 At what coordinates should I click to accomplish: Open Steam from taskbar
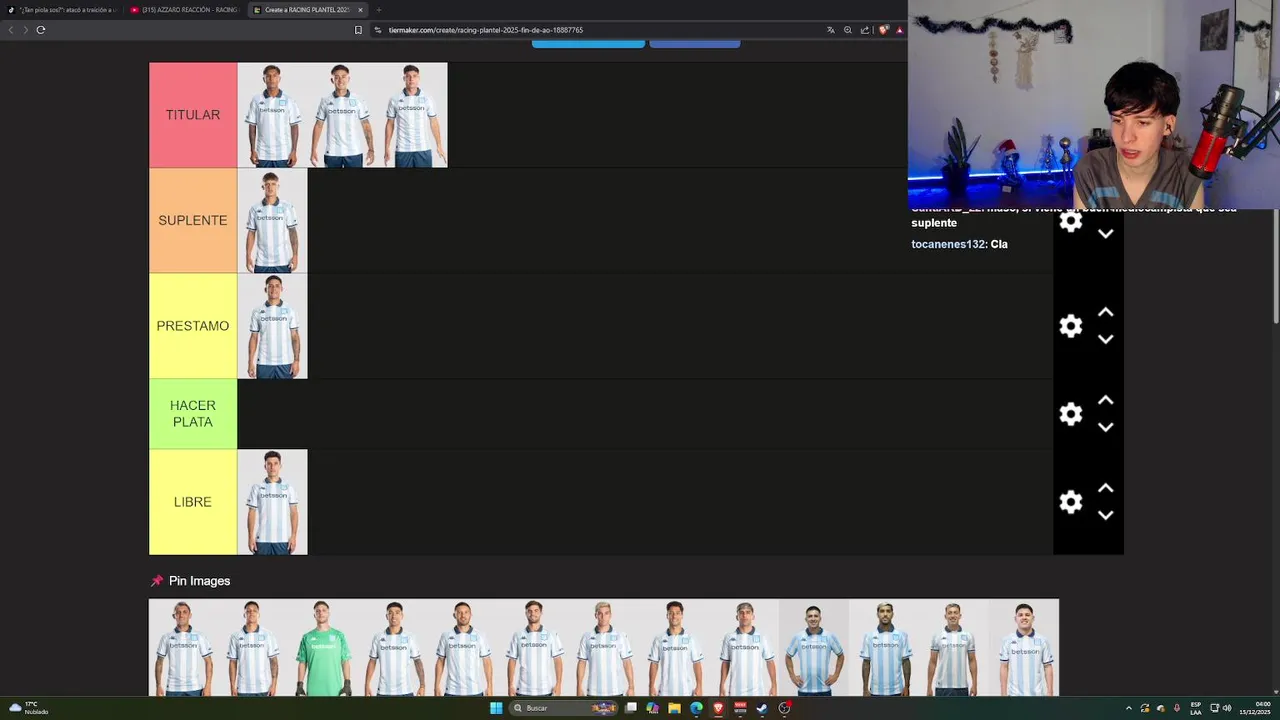(x=762, y=708)
